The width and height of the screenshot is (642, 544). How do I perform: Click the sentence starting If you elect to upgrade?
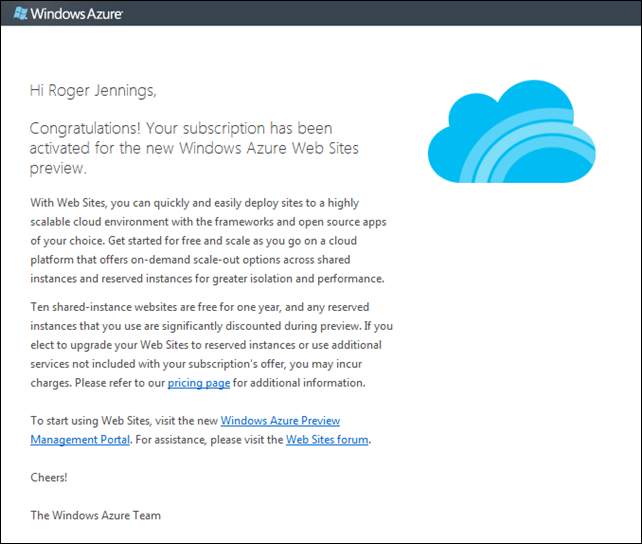[200, 345]
